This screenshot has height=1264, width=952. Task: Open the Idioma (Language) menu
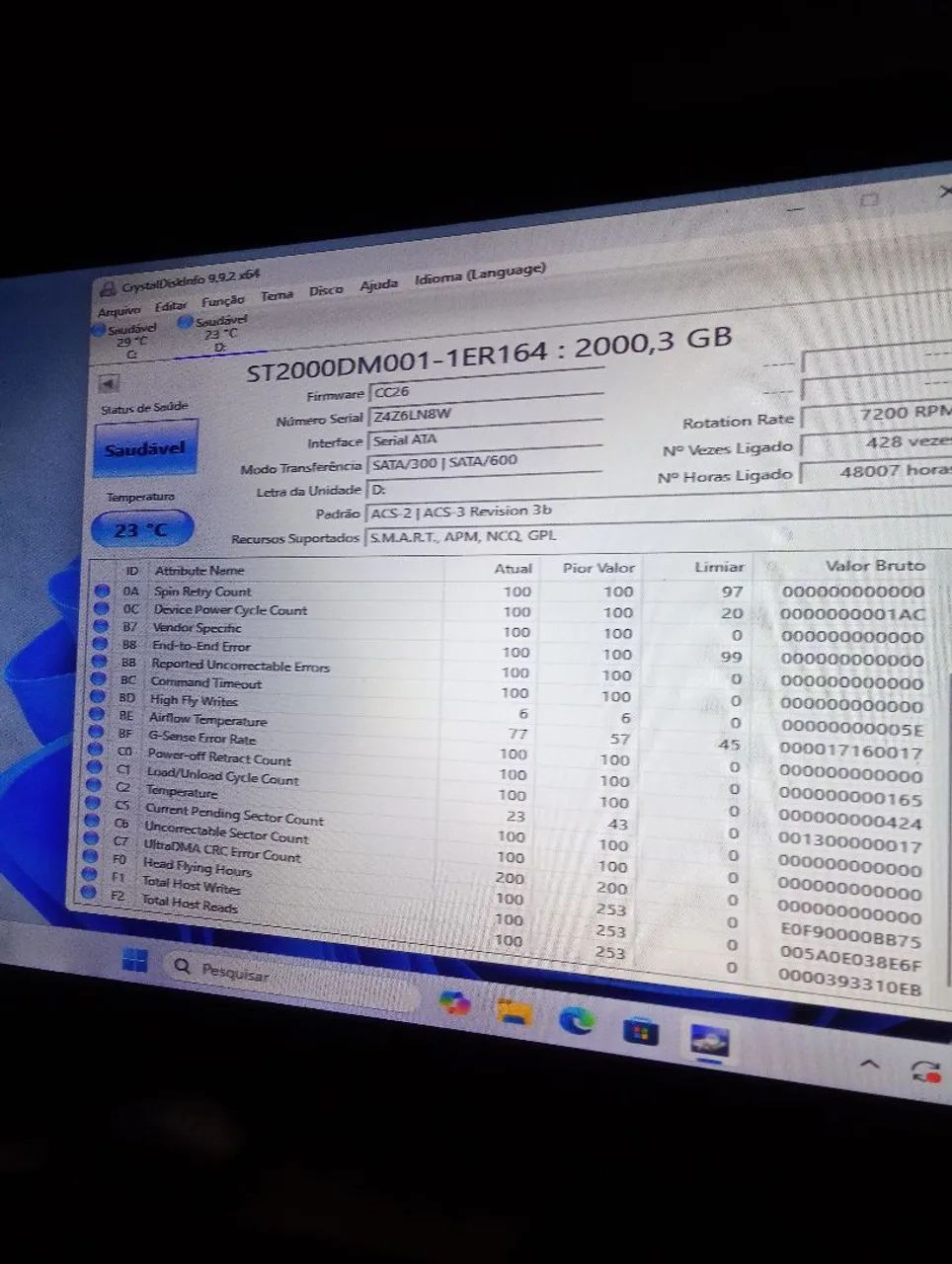click(480, 274)
